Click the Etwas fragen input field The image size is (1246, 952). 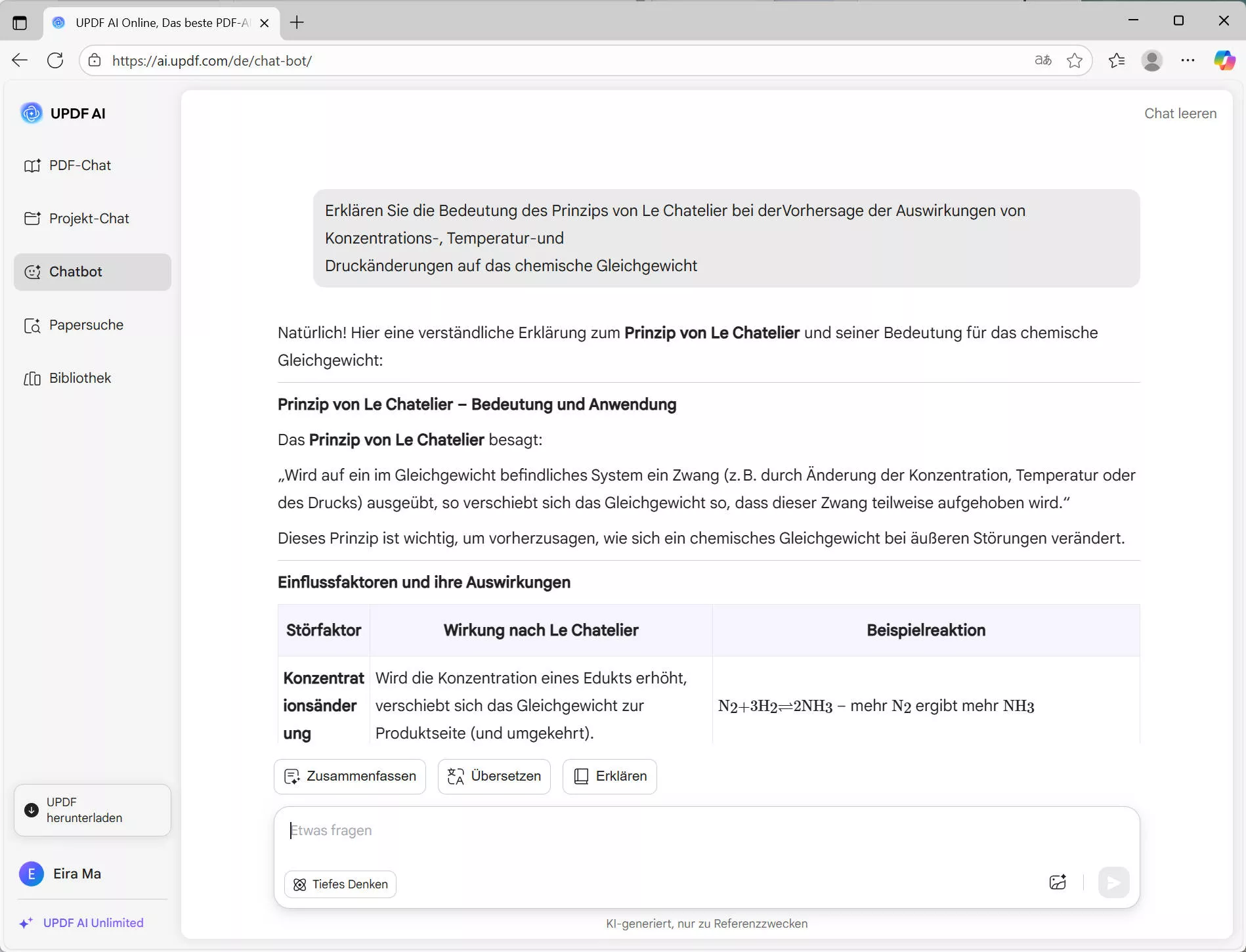coord(460,830)
